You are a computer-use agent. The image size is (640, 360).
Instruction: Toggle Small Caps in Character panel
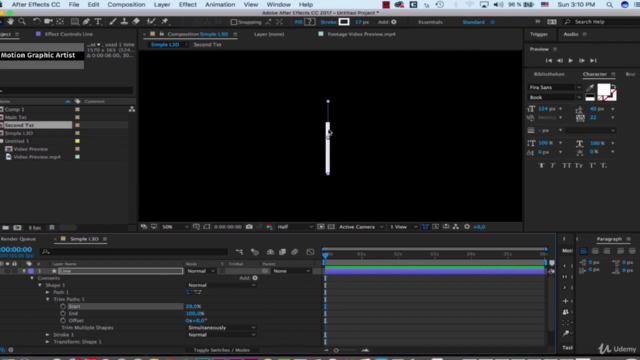[x=579, y=165]
